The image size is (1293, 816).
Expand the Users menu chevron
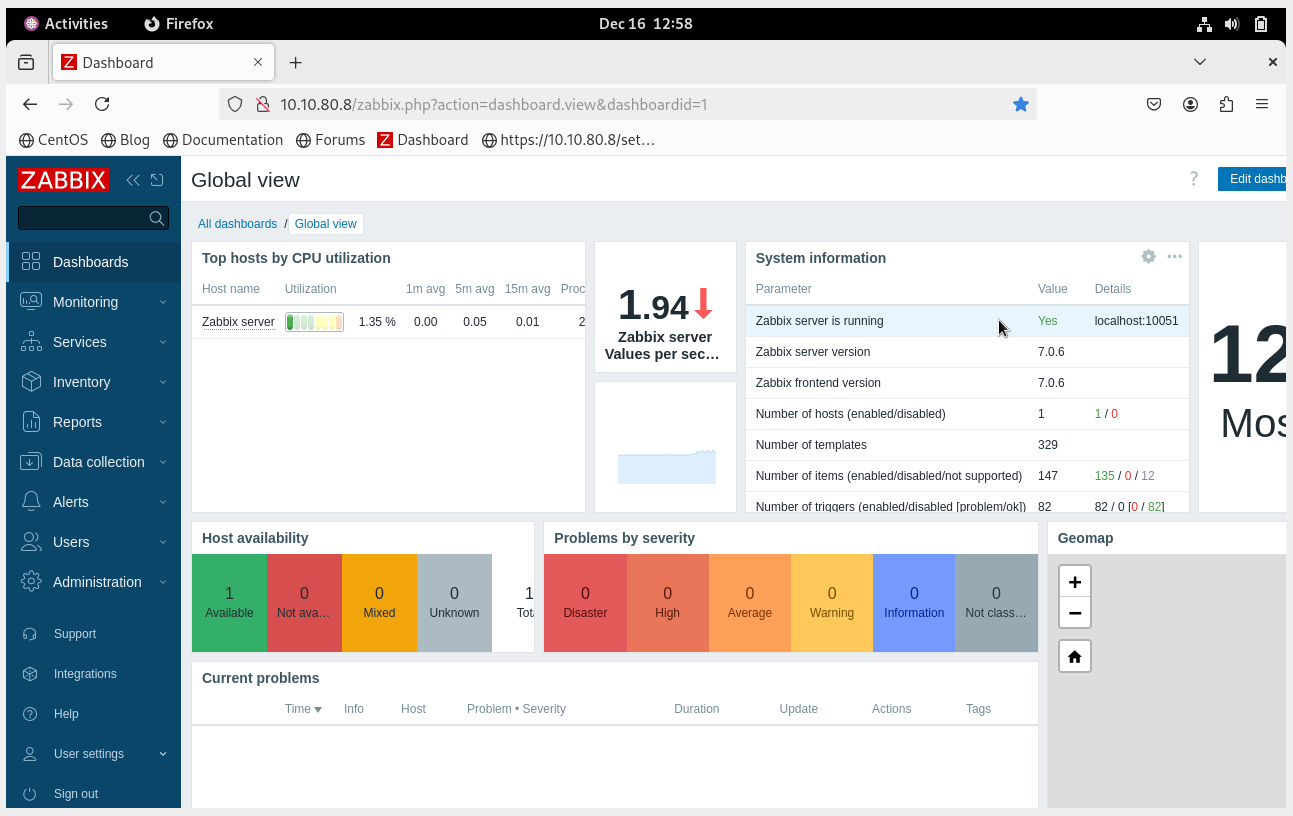(x=163, y=542)
